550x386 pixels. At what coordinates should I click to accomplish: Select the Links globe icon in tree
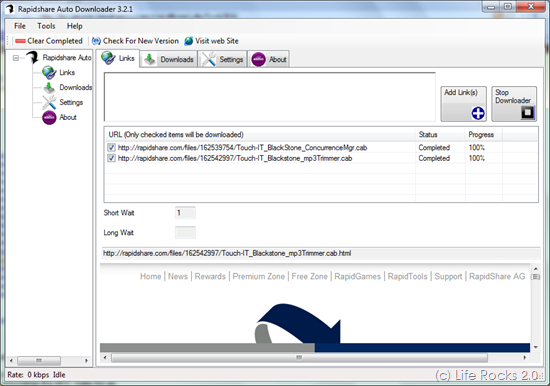pyautogui.click(x=49, y=73)
